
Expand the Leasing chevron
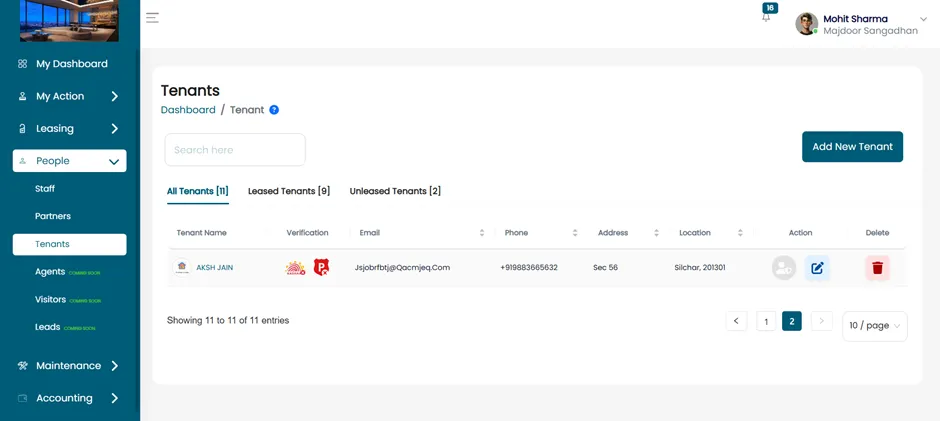[x=115, y=128]
